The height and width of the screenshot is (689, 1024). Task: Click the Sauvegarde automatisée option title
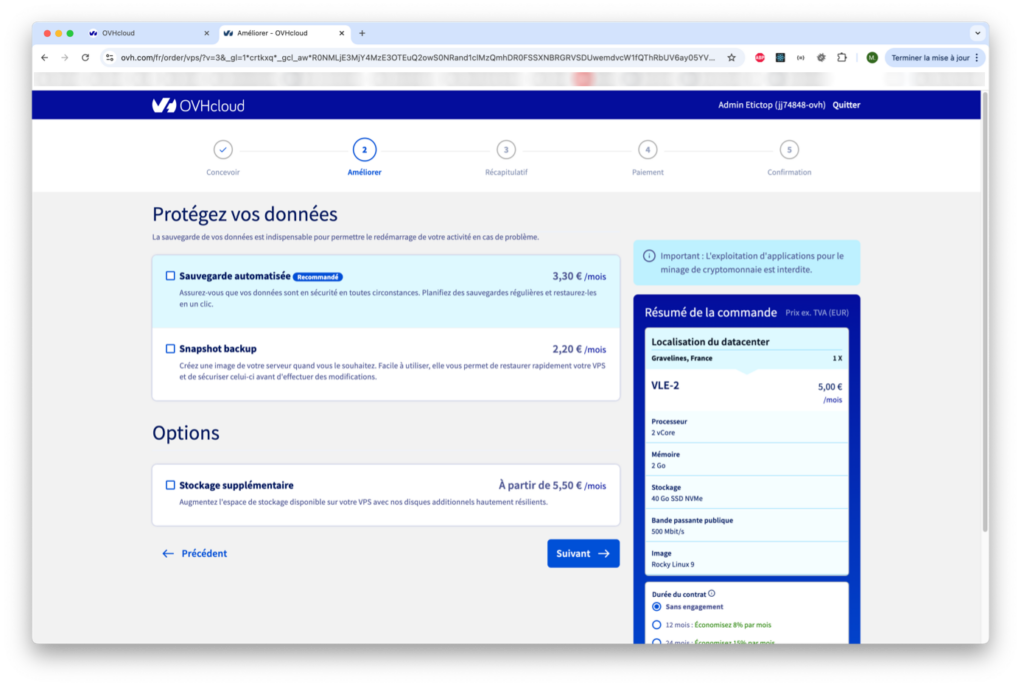click(234, 276)
